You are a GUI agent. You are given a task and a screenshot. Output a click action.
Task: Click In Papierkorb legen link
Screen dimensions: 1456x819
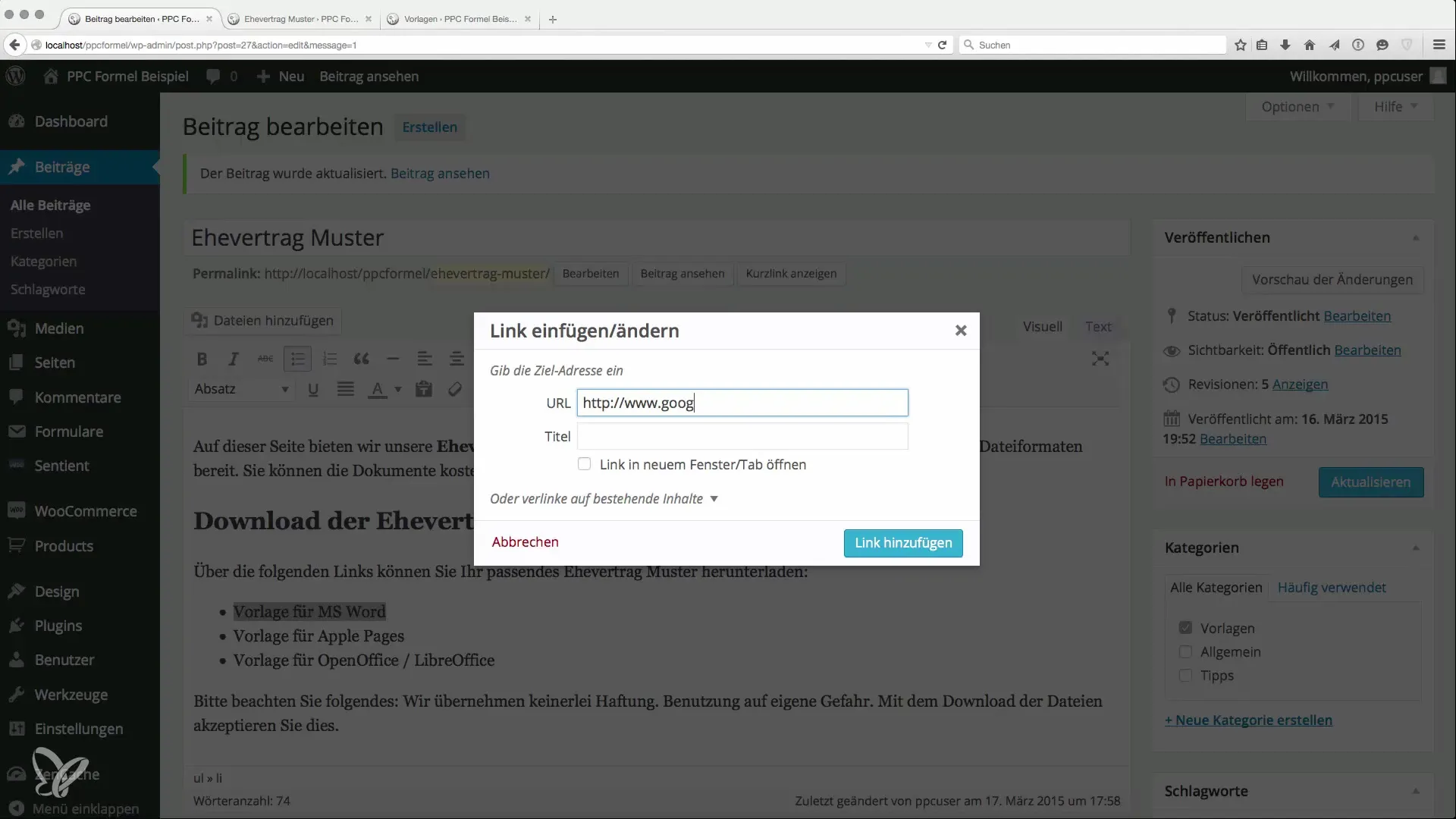pyautogui.click(x=1224, y=482)
